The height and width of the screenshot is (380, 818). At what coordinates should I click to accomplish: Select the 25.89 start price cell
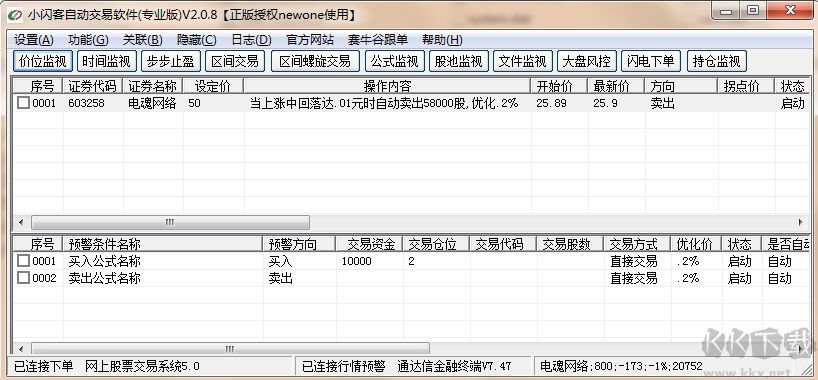click(551, 103)
